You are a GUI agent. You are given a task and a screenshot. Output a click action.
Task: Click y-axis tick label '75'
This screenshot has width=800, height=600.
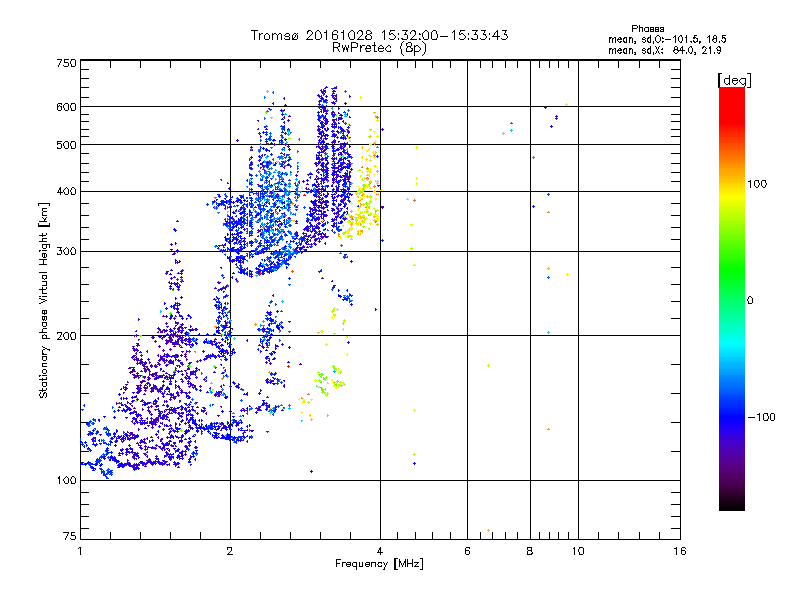(70, 536)
